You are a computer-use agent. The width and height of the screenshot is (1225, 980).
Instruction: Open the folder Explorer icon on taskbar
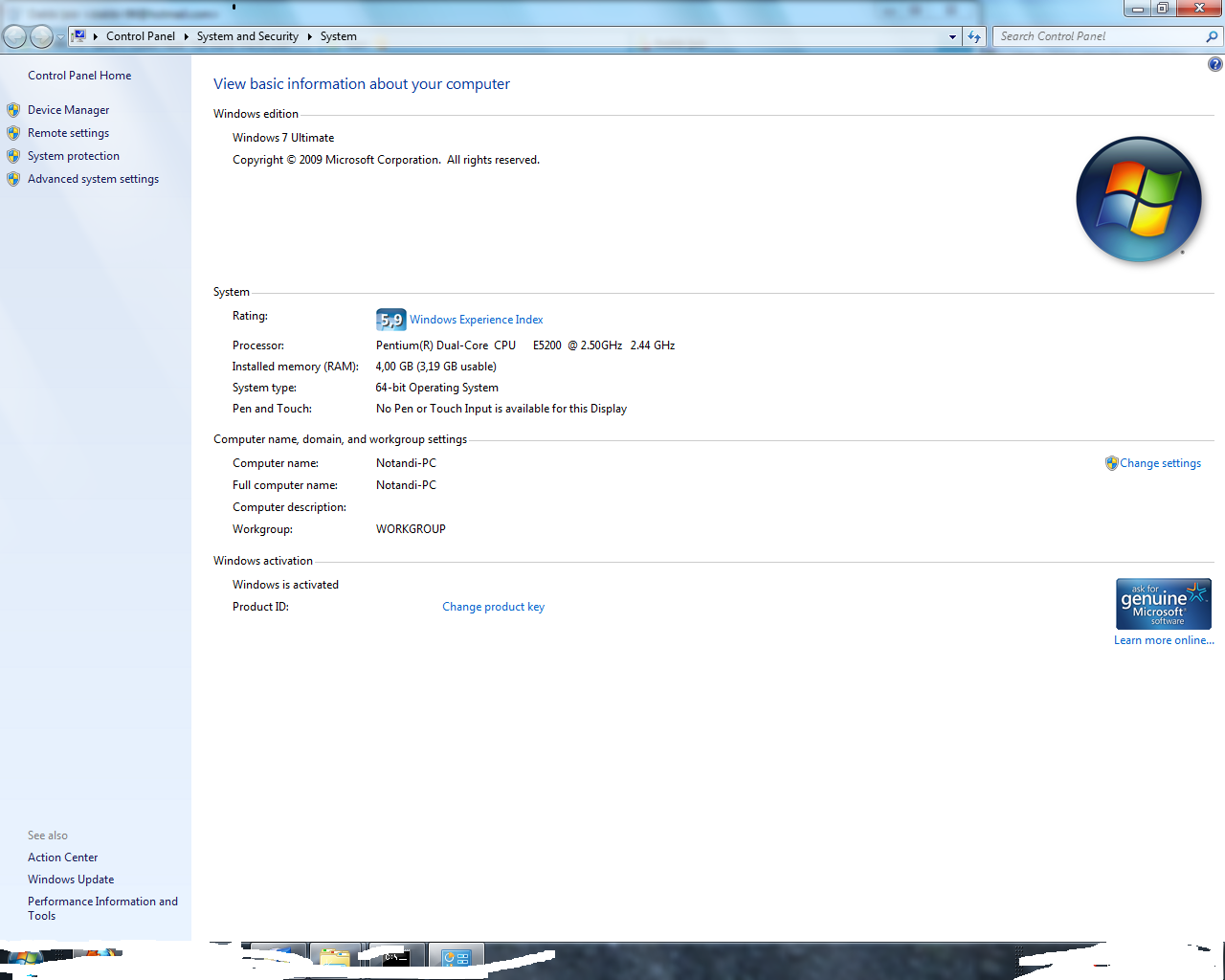click(x=335, y=958)
